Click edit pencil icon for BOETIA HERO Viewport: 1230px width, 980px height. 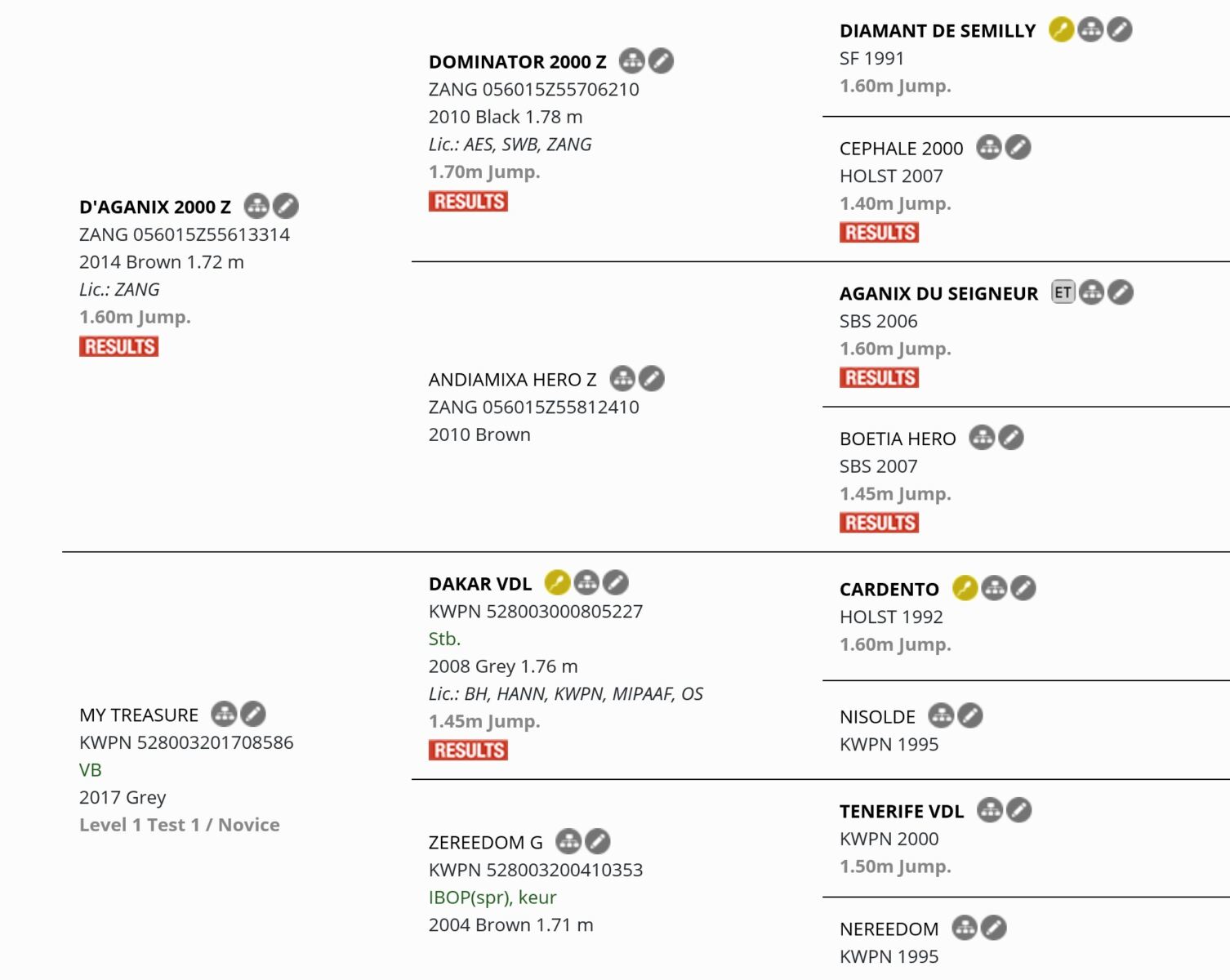click(x=1011, y=438)
